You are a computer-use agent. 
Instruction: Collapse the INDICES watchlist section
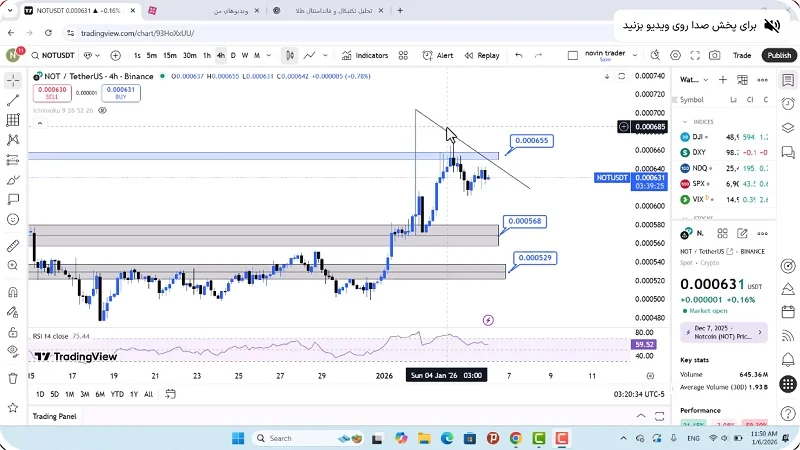tap(685, 121)
